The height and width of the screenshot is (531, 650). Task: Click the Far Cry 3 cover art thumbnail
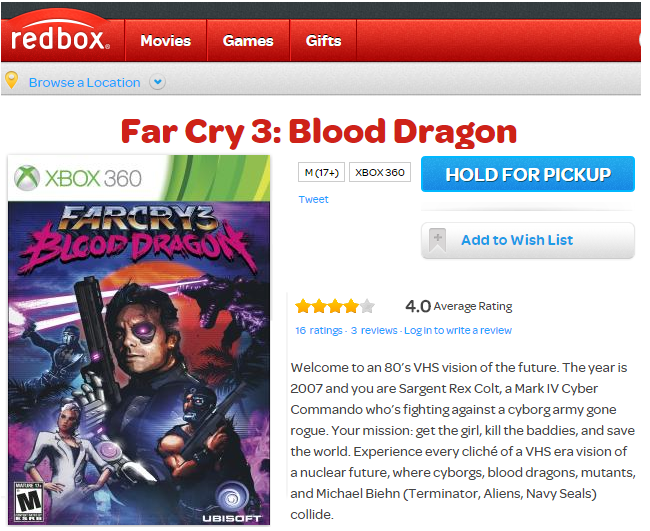pos(139,340)
